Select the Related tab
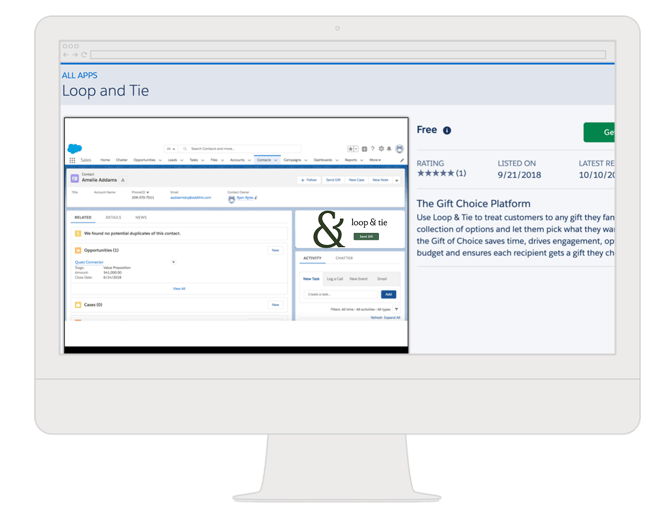Image resolution: width=670 pixels, height=520 pixels. (83, 217)
